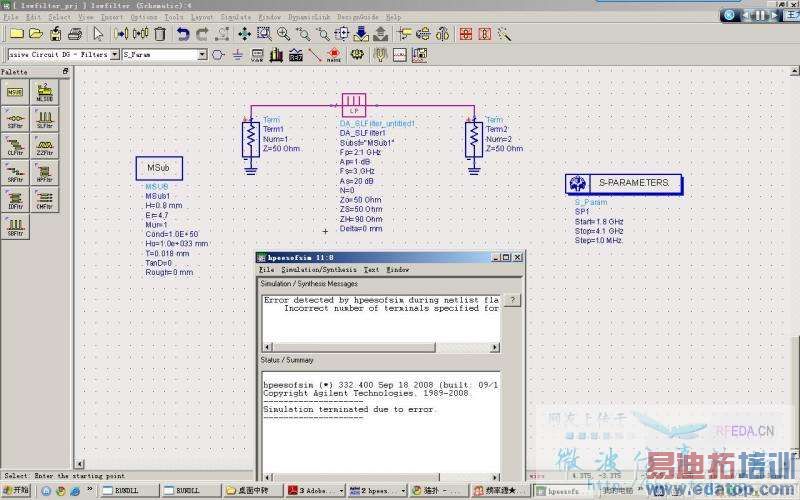Screen dimensions: 800x500
Task: Click the trash delete icon in toolbar
Action: pos(158,34)
